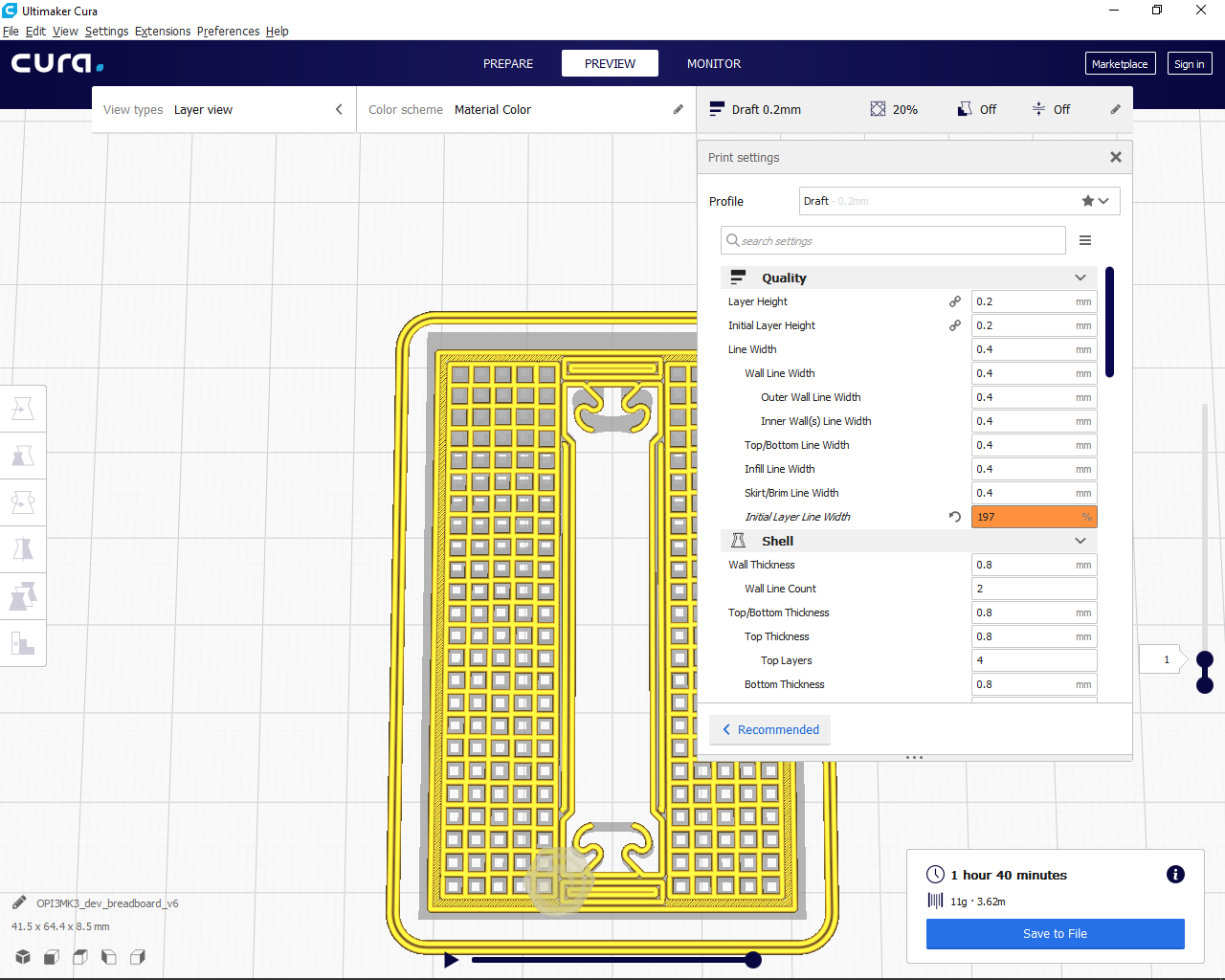Switch to front view cube icon
Image resolution: width=1225 pixels, height=980 pixels.
click(52, 957)
